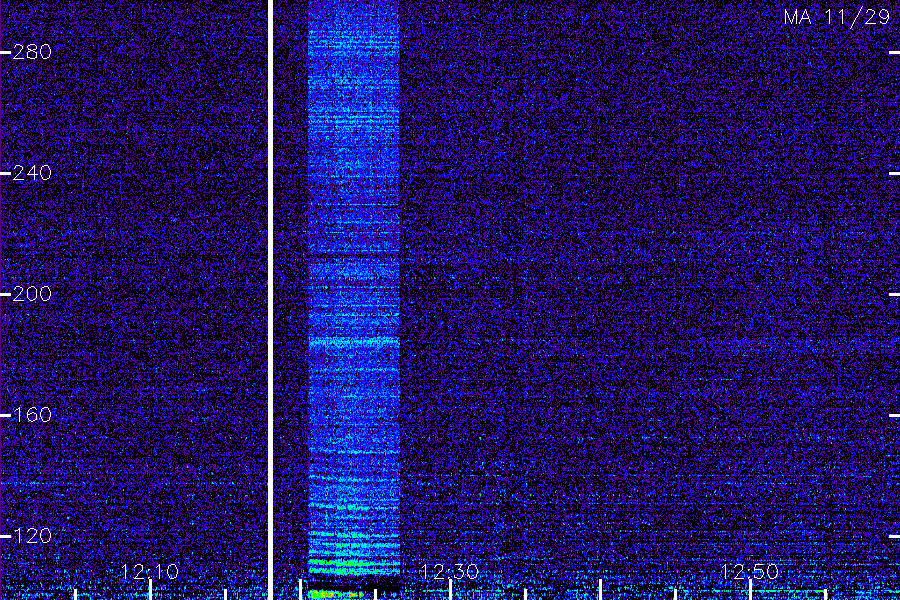Viewport: 900px width, 600px height.
Task: Click the 200 frequency axis label
Action: (x=32, y=294)
